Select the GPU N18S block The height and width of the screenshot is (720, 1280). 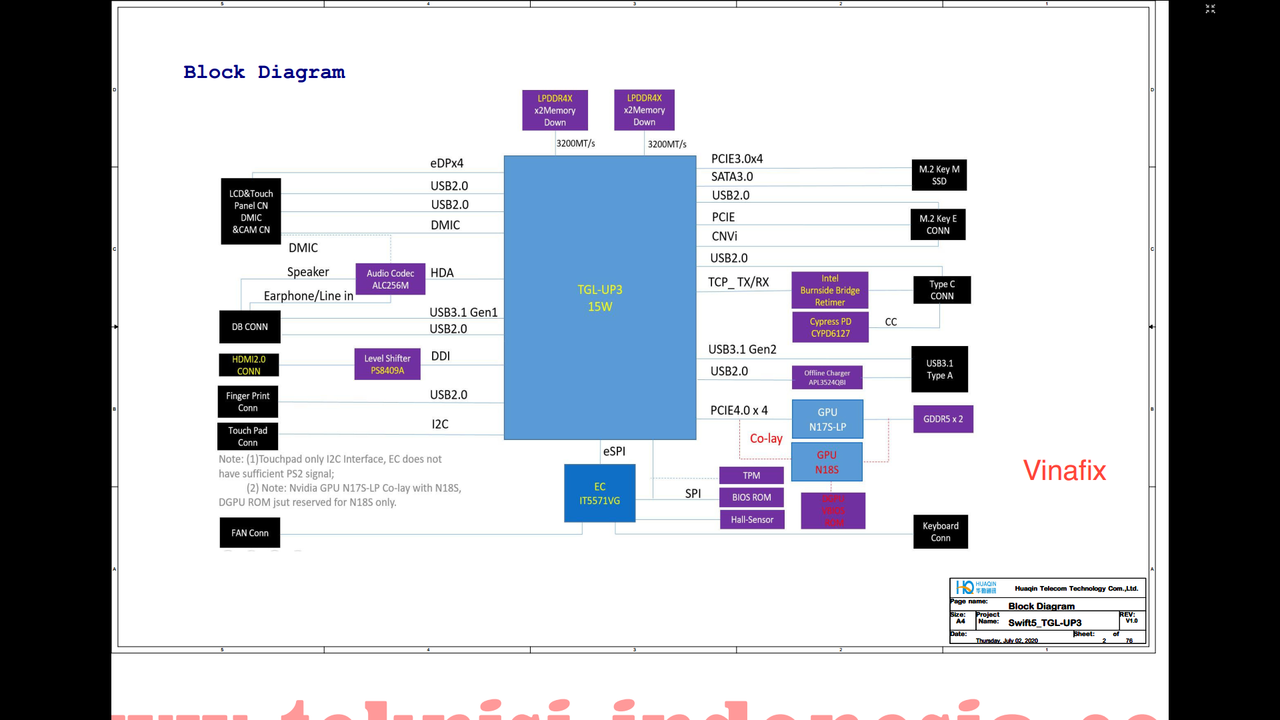click(827, 462)
